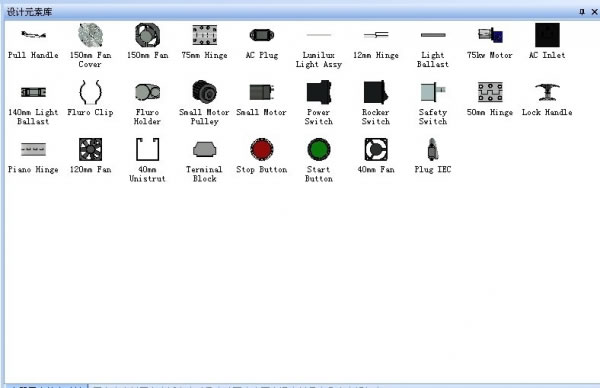This screenshot has width=600, height=388.
Task: Select the 40mm Unistrut profile
Action: tap(147, 149)
